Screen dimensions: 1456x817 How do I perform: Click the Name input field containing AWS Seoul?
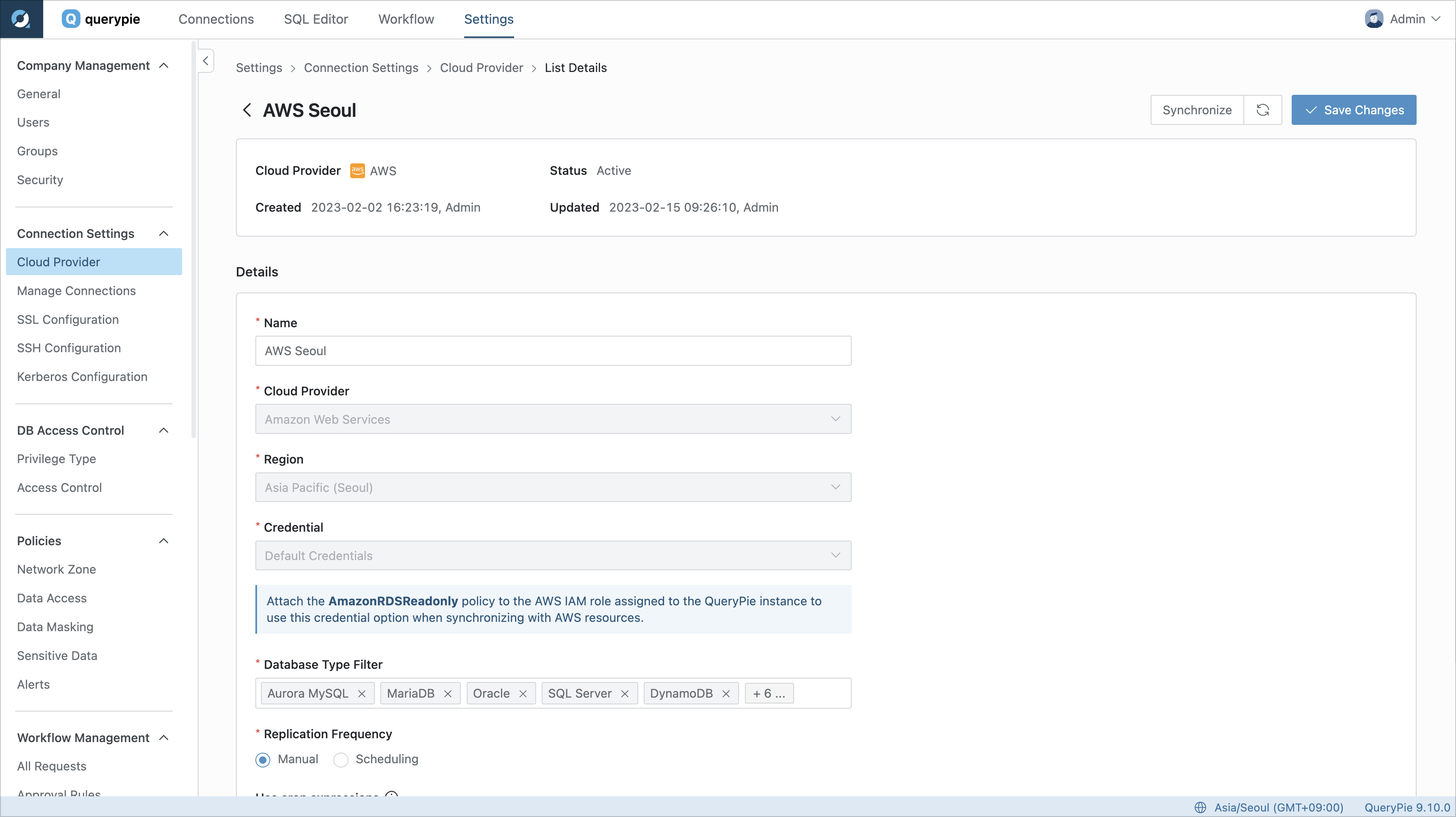(x=553, y=351)
